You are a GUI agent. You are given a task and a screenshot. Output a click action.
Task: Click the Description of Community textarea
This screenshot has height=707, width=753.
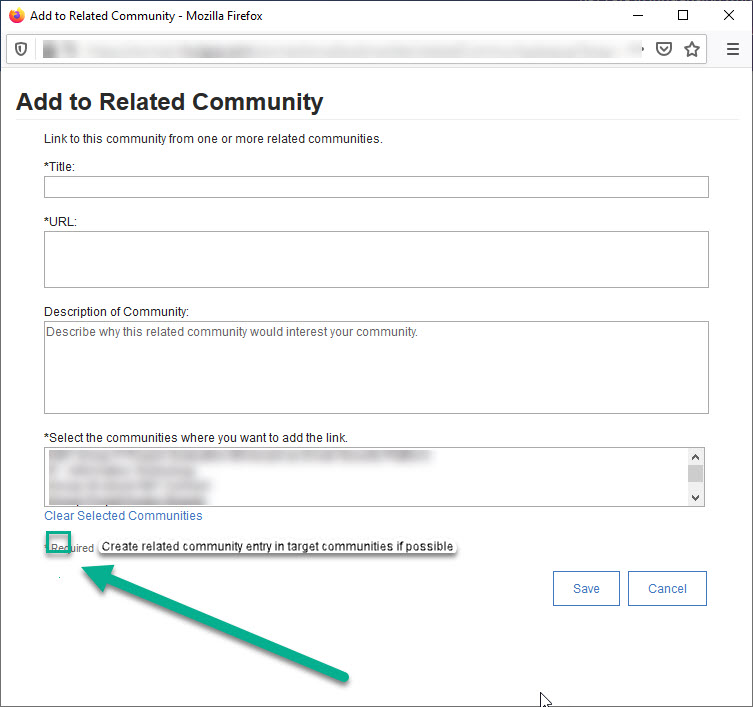[x=376, y=367]
